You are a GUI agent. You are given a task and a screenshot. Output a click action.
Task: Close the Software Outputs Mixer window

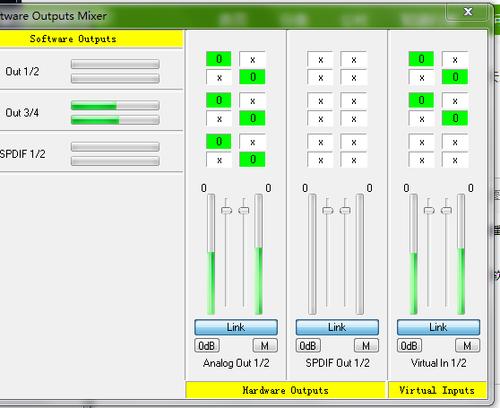click(x=468, y=12)
